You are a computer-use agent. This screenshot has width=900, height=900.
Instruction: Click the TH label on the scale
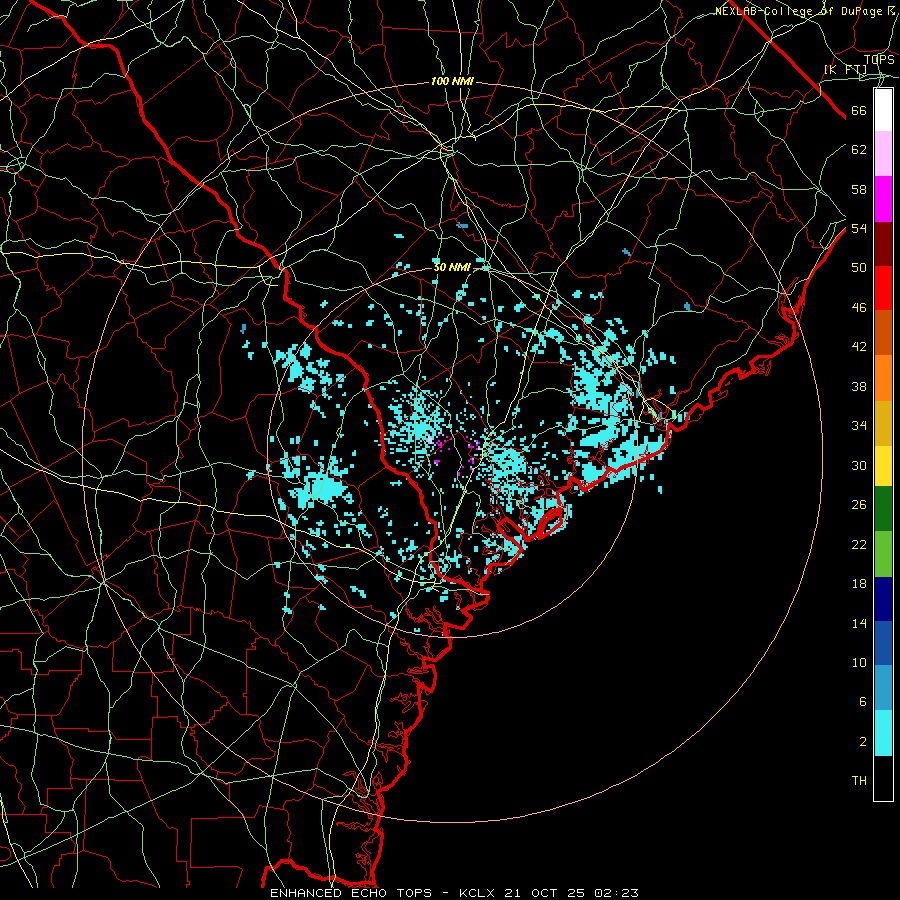[859, 781]
